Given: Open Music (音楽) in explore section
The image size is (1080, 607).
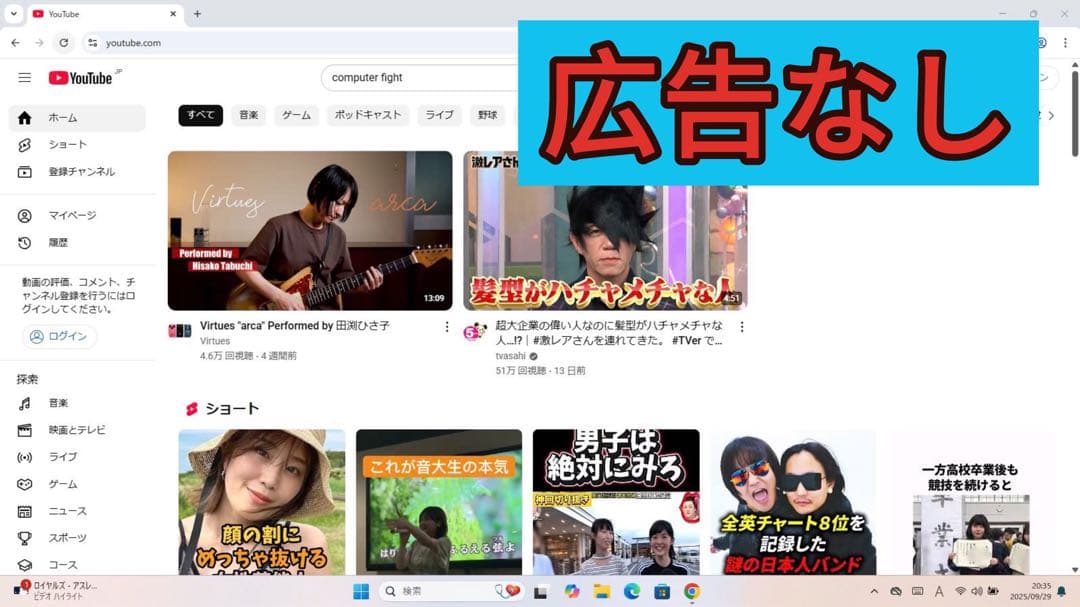Looking at the screenshot, I should pyautogui.click(x=77, y=403).
